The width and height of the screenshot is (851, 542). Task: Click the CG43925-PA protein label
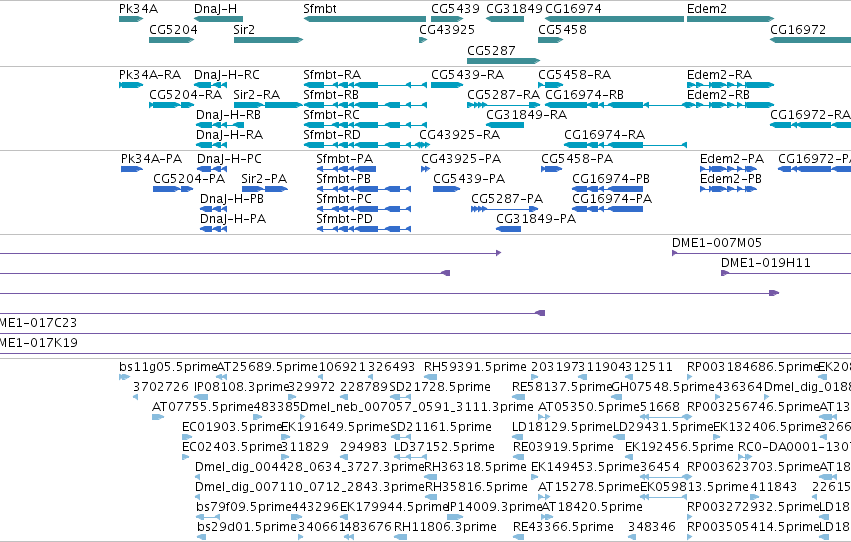[x=461, y=158]
